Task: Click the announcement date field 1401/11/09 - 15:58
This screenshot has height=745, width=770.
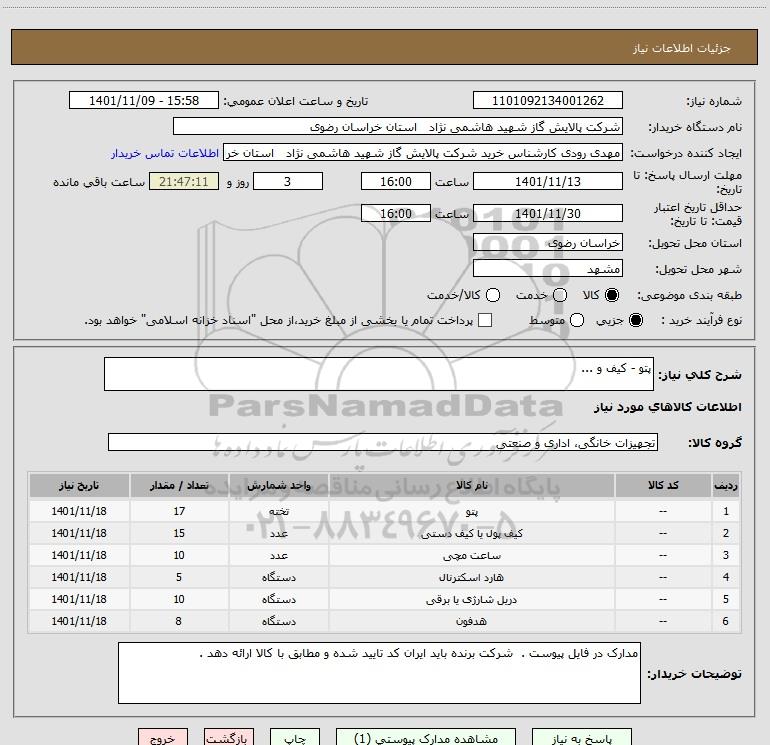Action: (x=144, y=100)
